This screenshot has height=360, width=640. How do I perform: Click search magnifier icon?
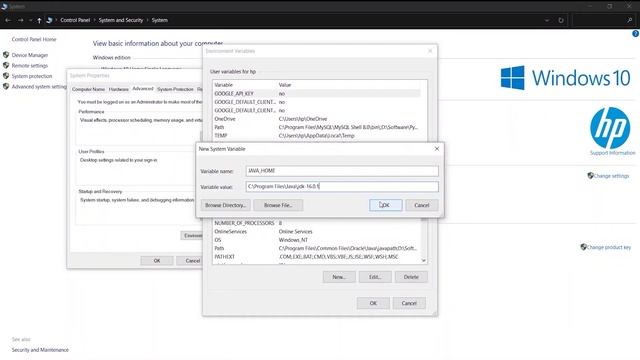pos(630,20)
